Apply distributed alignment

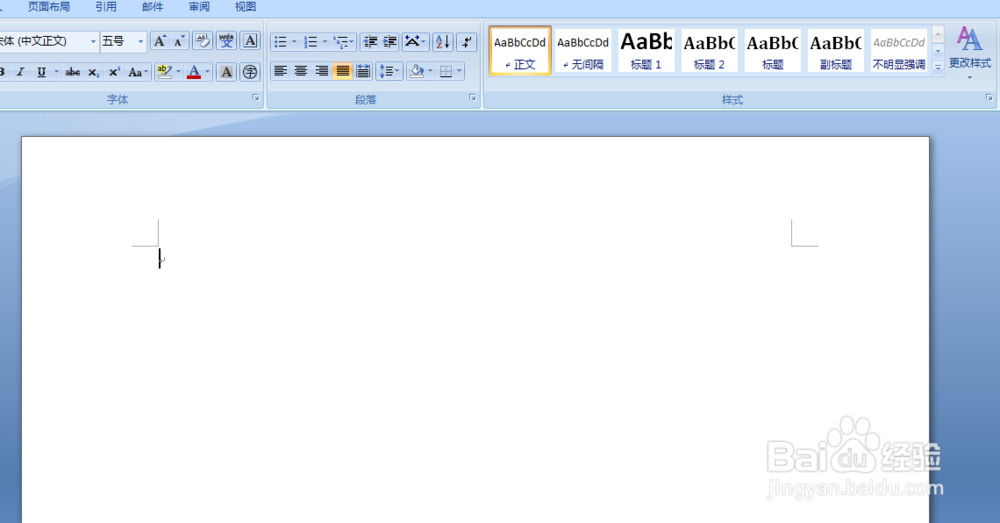click(363, 71)
